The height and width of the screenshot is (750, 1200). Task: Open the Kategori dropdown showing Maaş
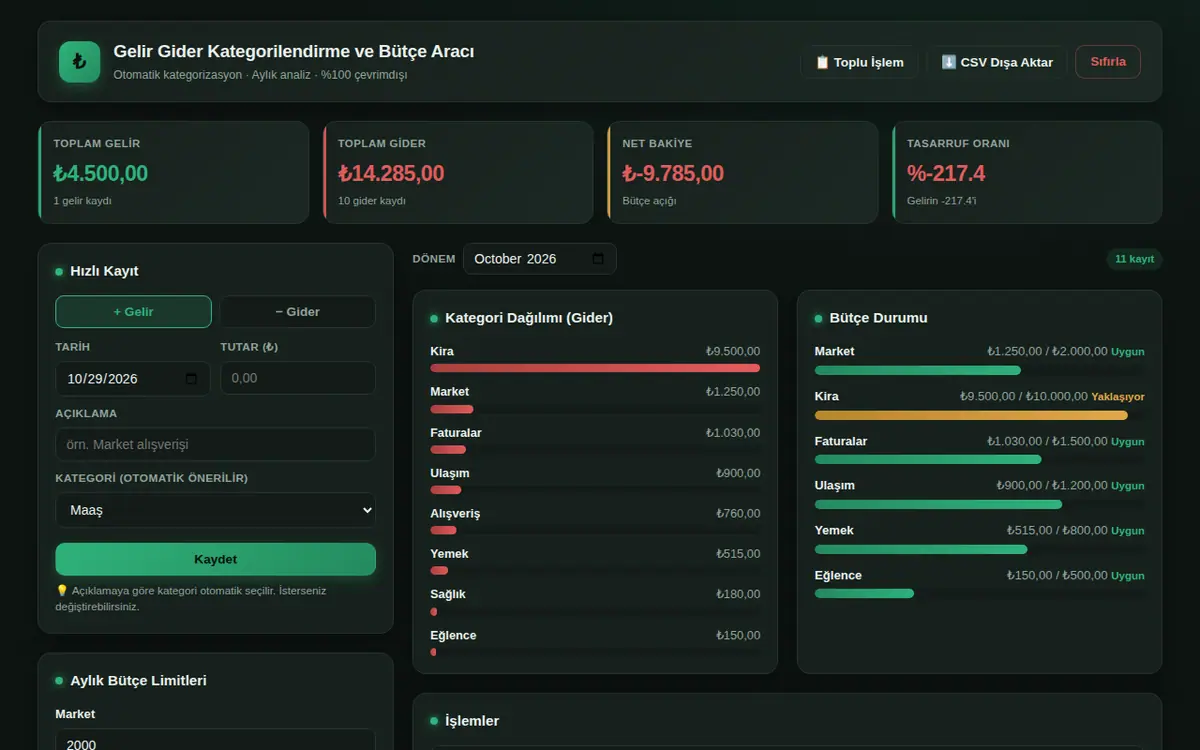215,510
